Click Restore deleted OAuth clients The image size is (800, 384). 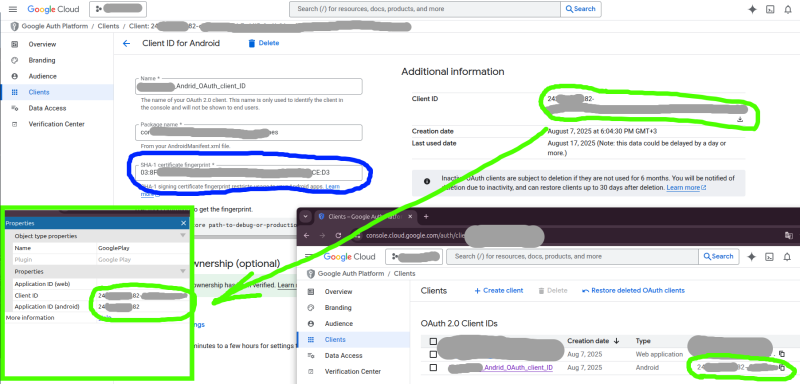click(x=633, y=290)
